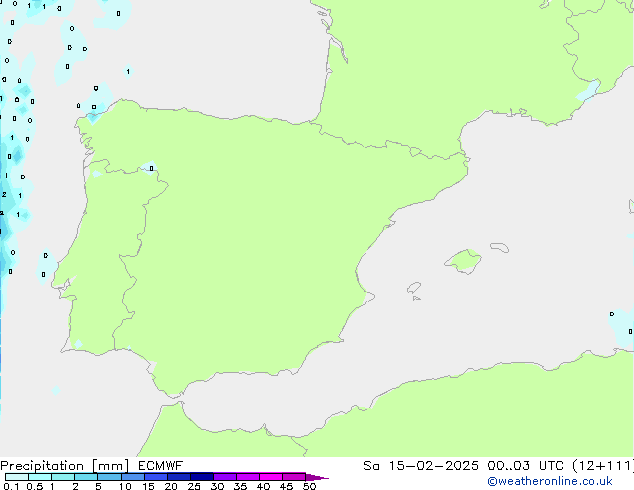Click the 0.5–1 mm legend color swatch
The image size is (634, 490).
40,477
